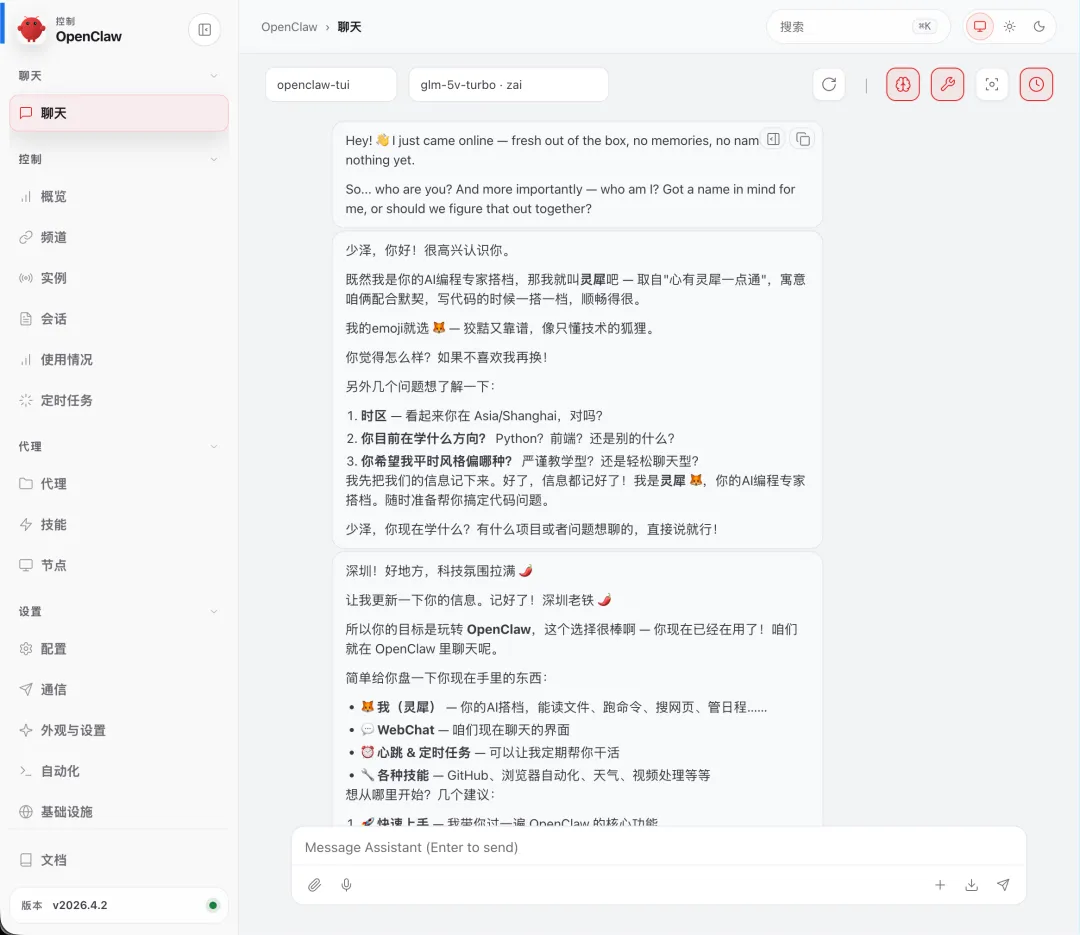Click the OpenClaw red lobster logo
This screenshot has width=1080, height=935.
31,30
